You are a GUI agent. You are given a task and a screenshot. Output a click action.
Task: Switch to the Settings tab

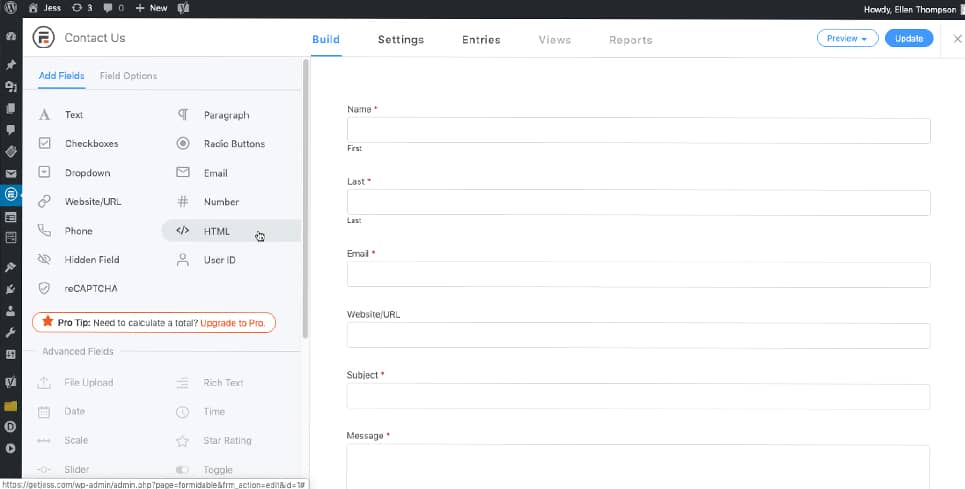coord(401,39)
